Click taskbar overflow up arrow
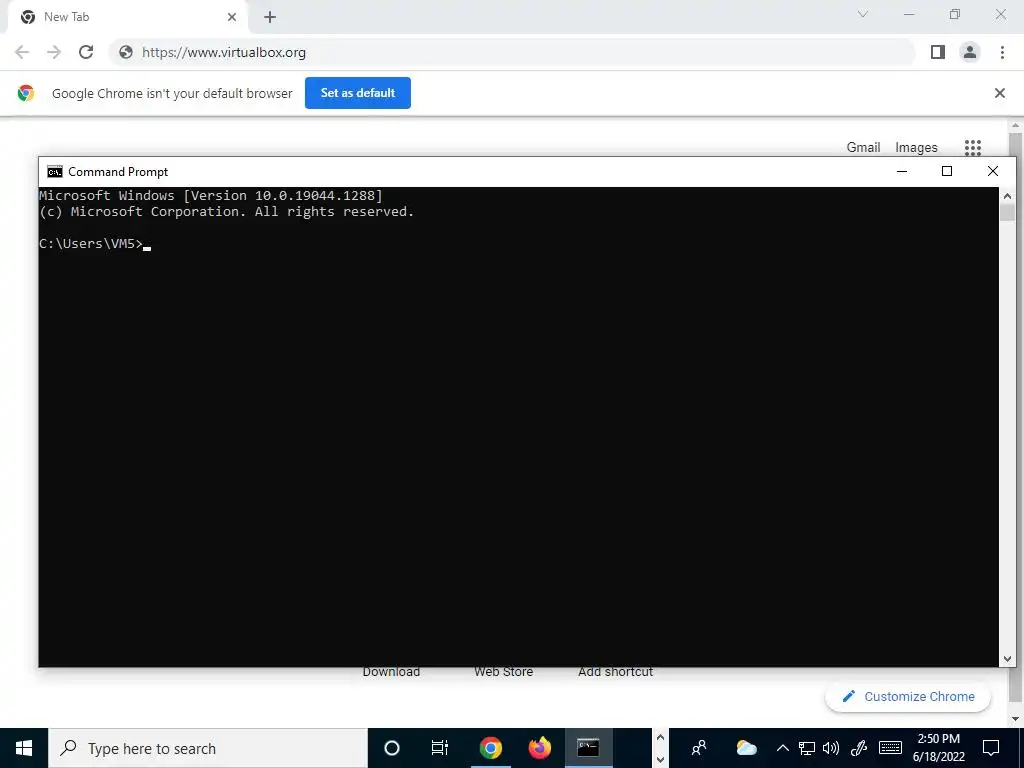 pos(660,738)
